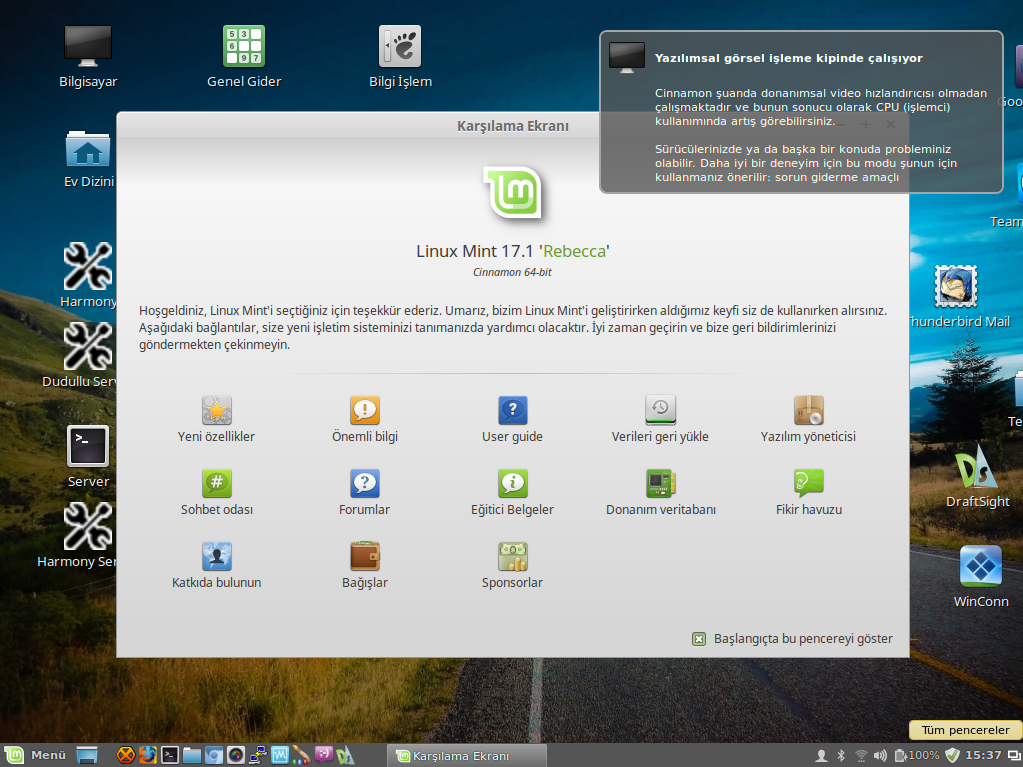Launch Pidgin chat panel launcher
The height and width of the screenshot is (767, 1023).
click(324, 755)
